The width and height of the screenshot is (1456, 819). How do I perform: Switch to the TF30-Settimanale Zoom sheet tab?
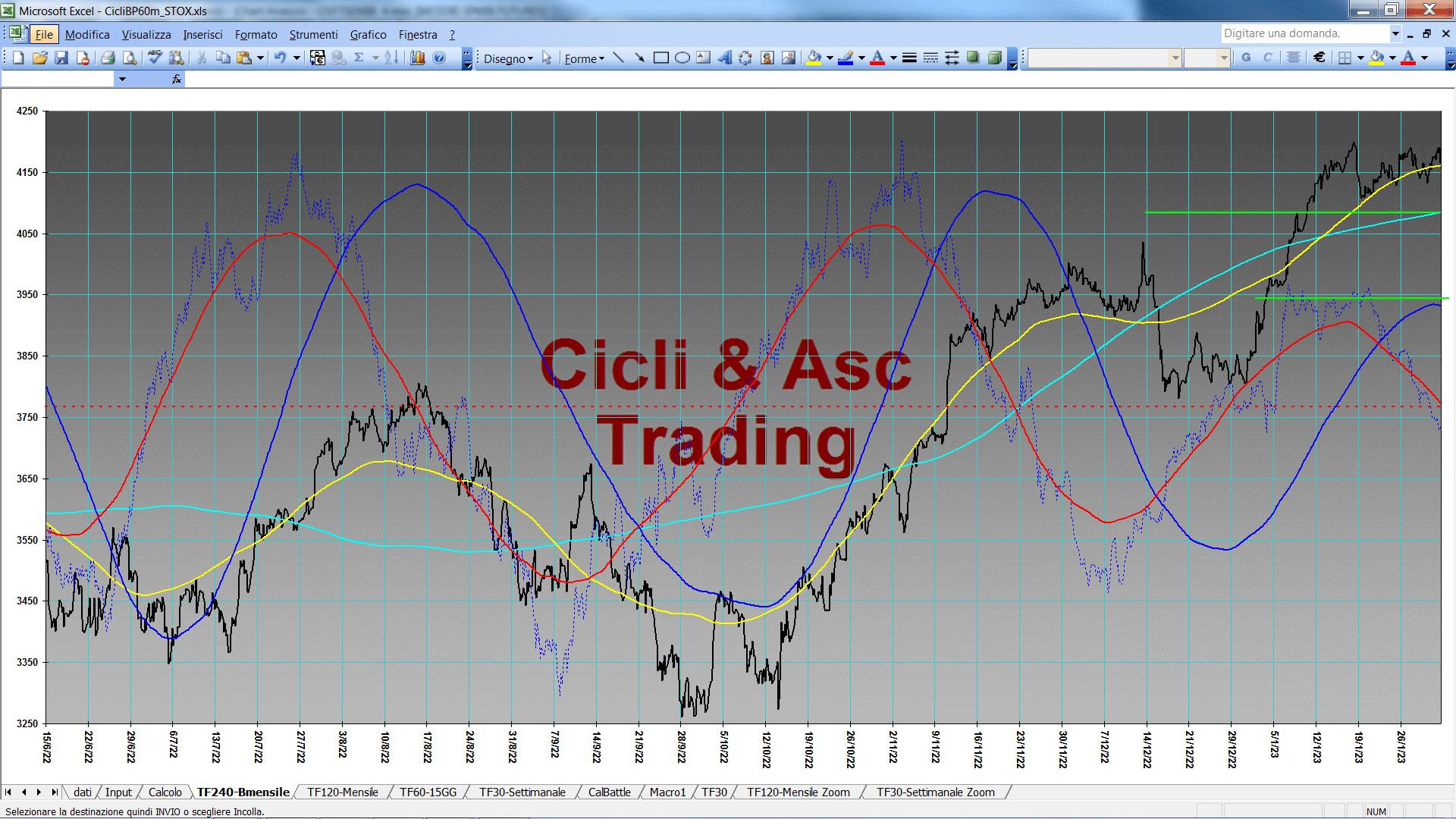point(935,792)
